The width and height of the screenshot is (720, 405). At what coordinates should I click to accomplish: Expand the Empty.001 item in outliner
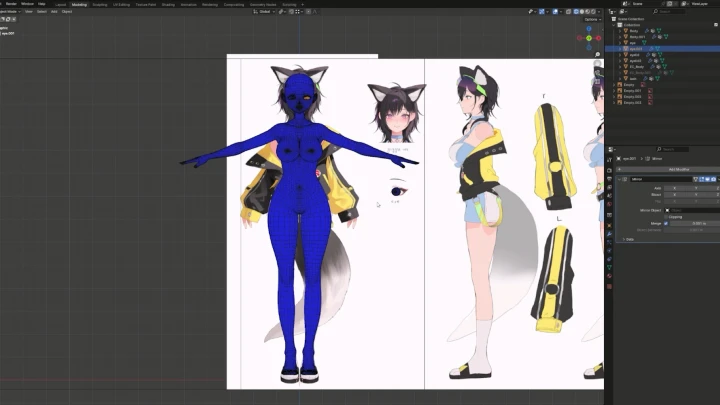[x=614, y=91]
